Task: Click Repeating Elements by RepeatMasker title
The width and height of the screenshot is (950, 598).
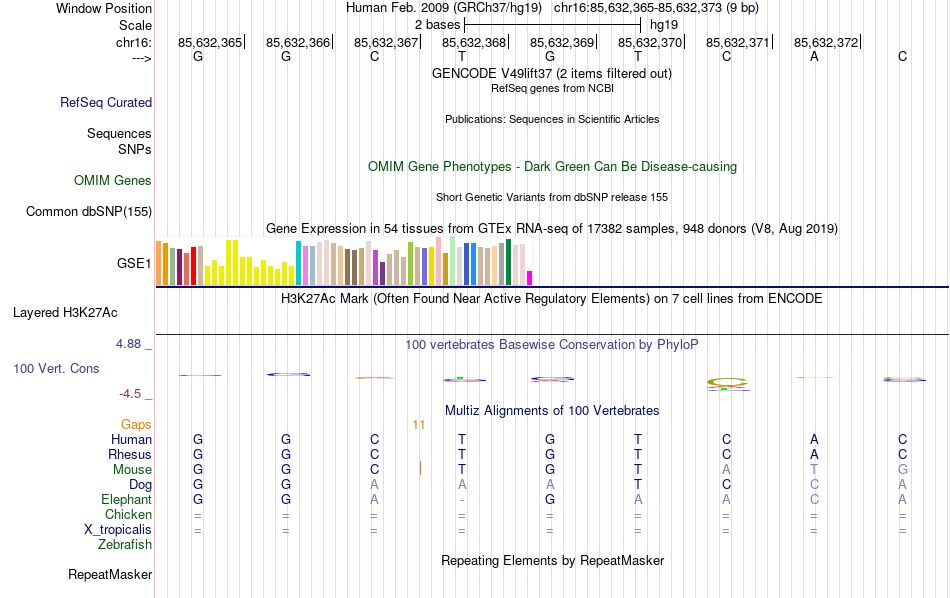Action: (x=553, y=560)
